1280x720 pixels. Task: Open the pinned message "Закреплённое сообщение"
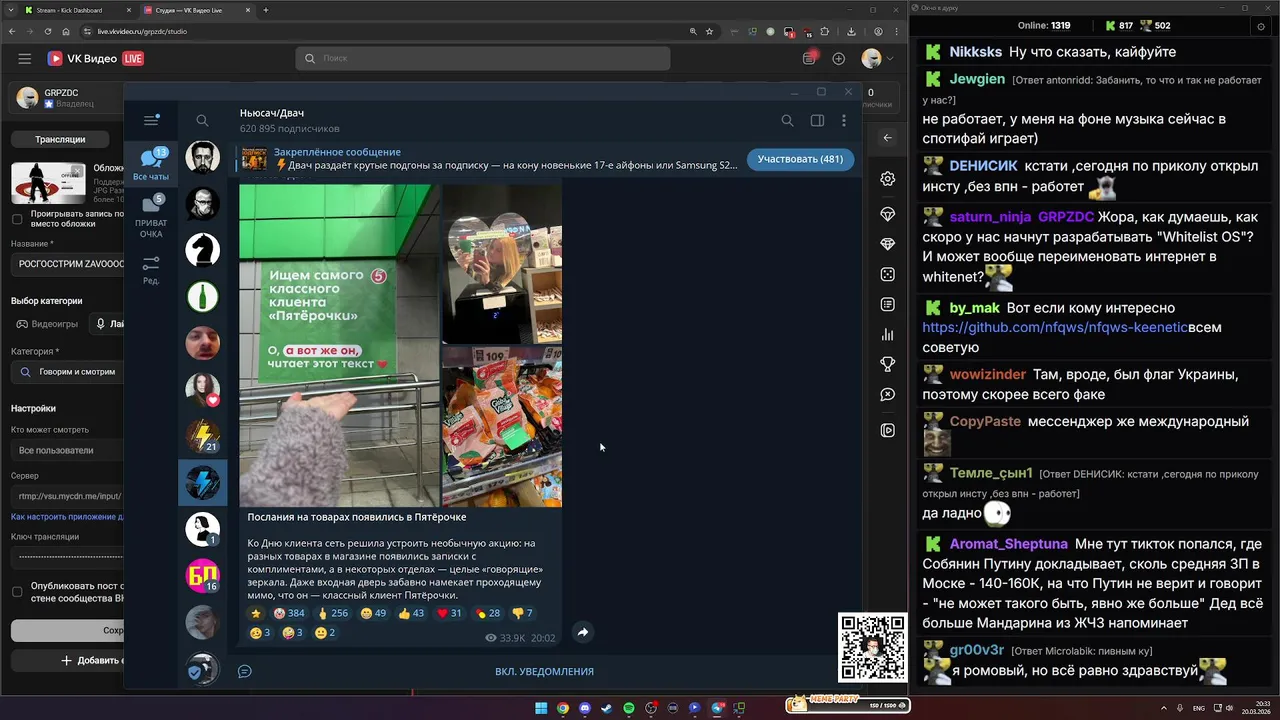coord(490,159)
